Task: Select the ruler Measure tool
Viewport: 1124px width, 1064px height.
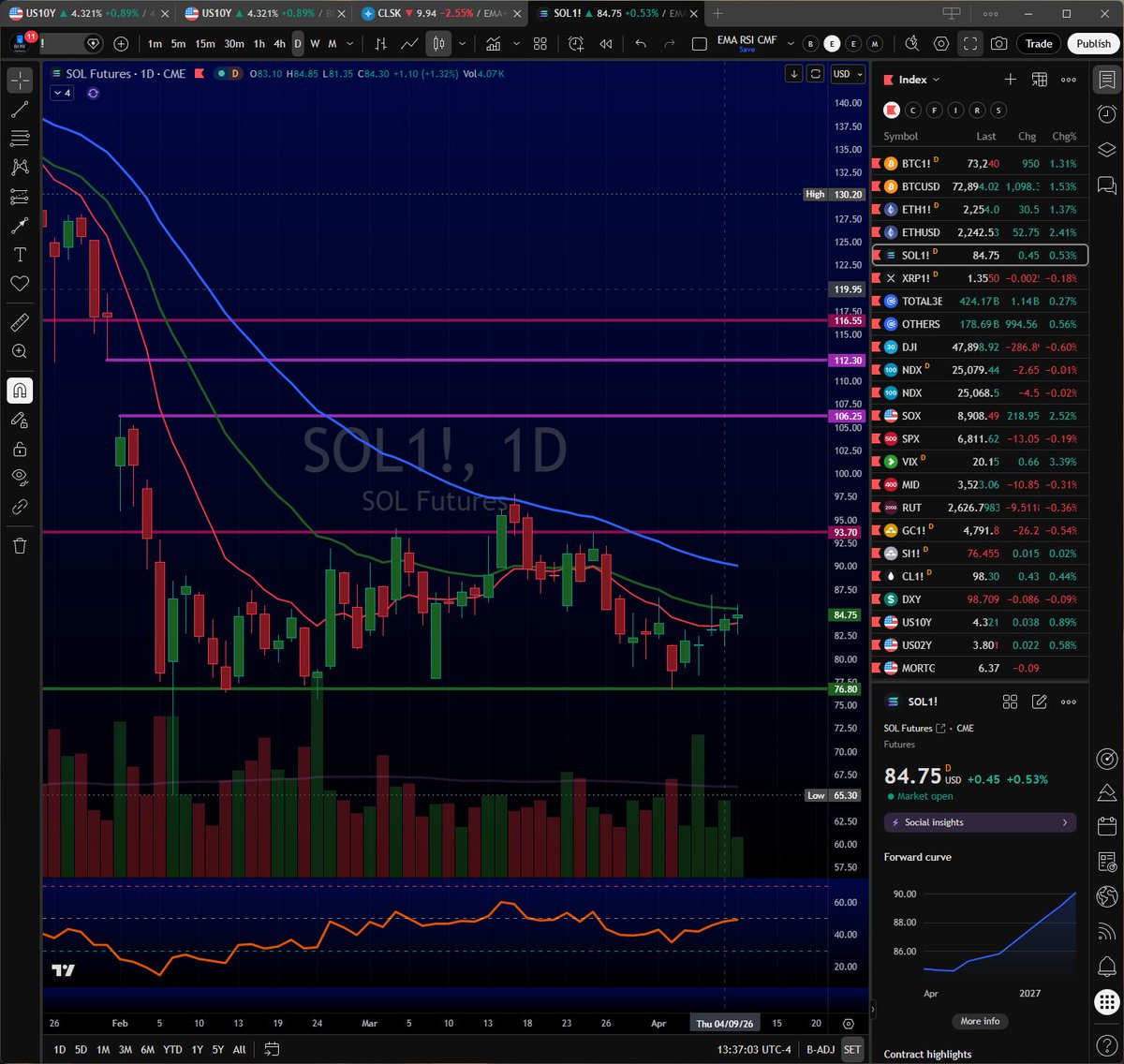Action: coord(20,322)
